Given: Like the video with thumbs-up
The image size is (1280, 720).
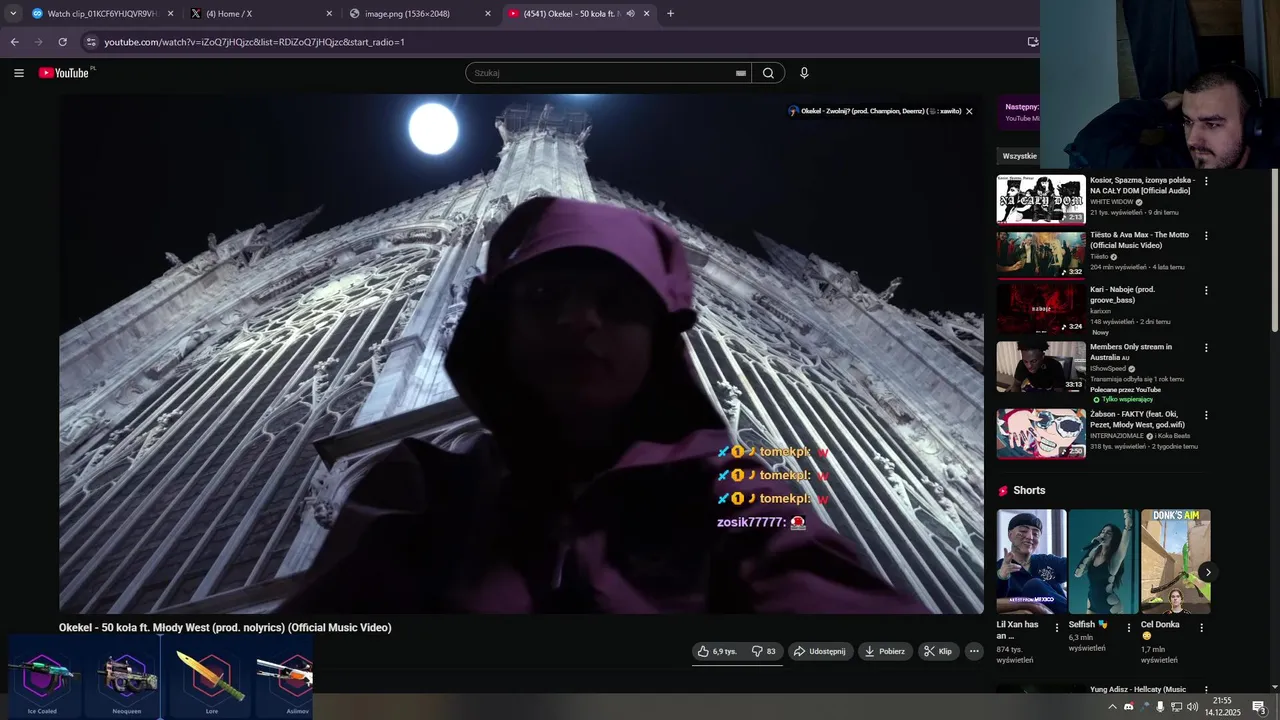Looking at the screenshot, I should tap(717, 651).
